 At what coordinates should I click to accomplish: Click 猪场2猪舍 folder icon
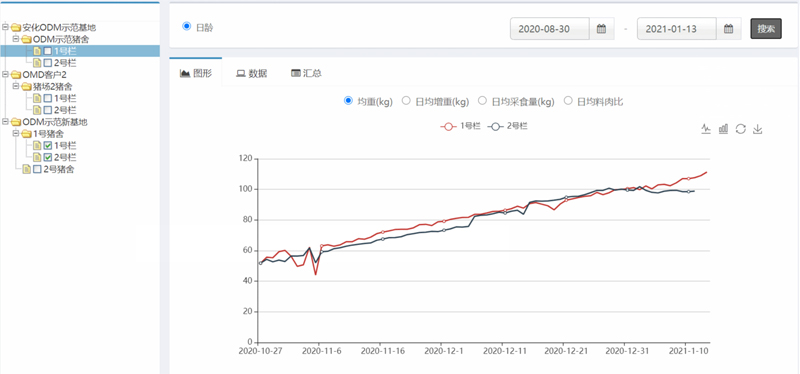pos(26,86)
